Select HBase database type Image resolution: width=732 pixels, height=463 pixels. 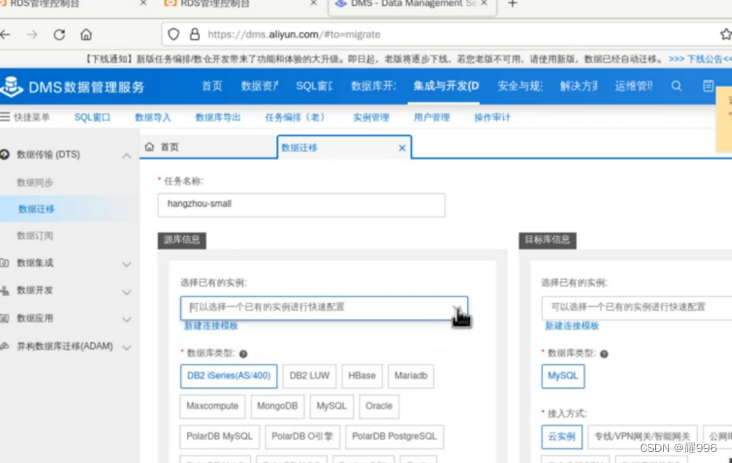pyautogui.click(x=362, y=376)
